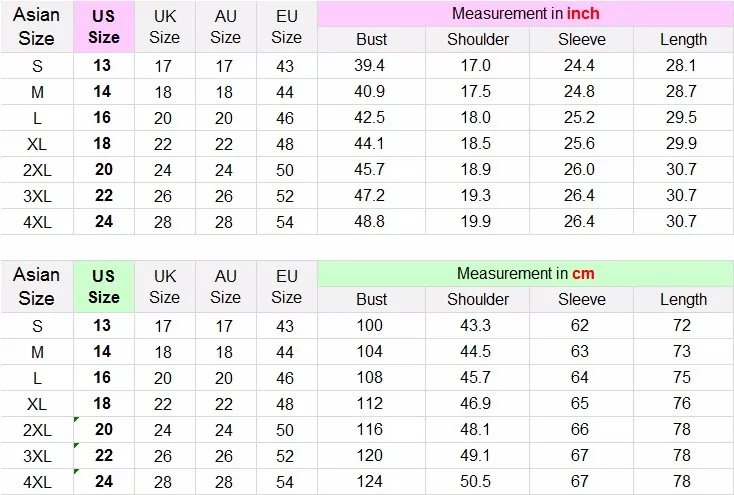734x495 pixels.
Task: Click bust value 39.4 for size S
Action: click(369, 66)
